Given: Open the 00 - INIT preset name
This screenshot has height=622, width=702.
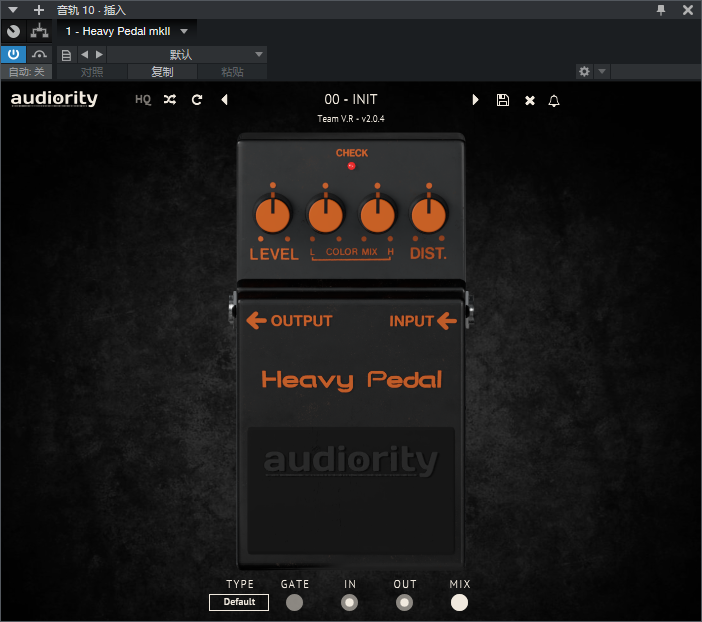Looking at the screenshot, I should coord(351,99).
